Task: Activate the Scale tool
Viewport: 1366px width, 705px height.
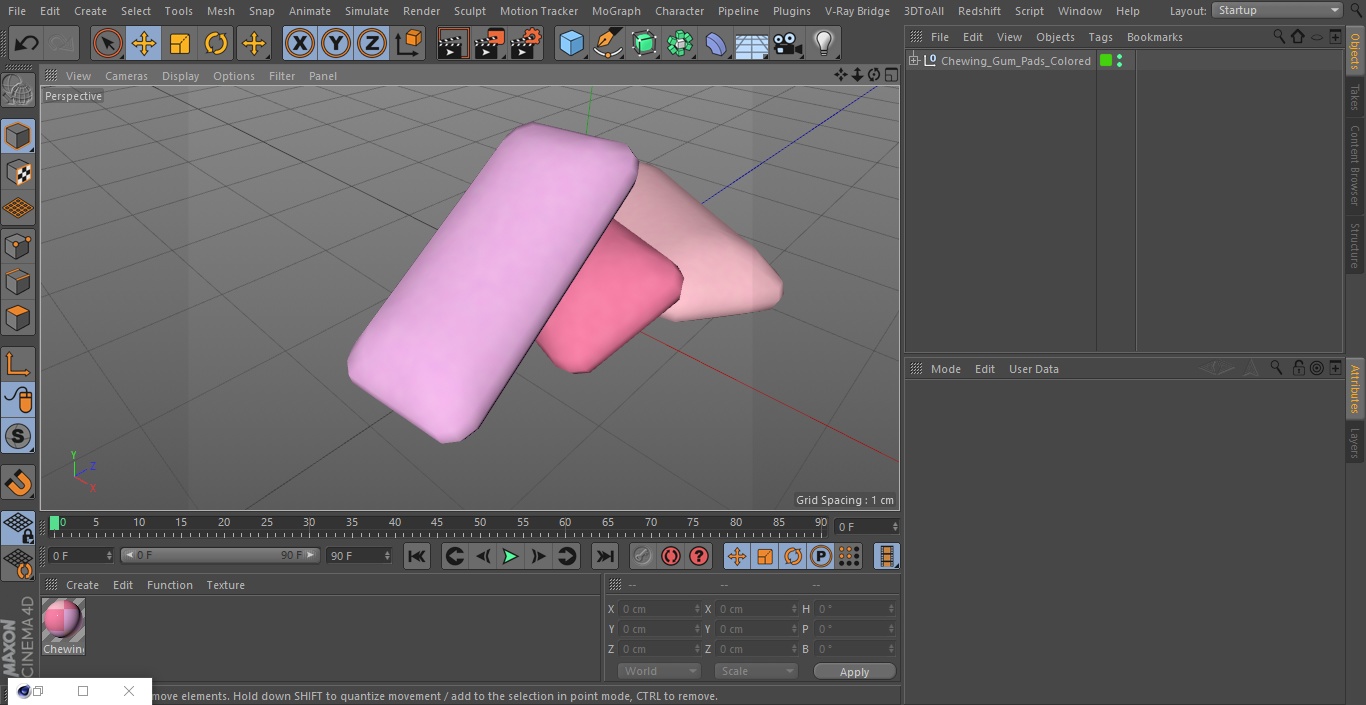Action: [x=180, y=43]
